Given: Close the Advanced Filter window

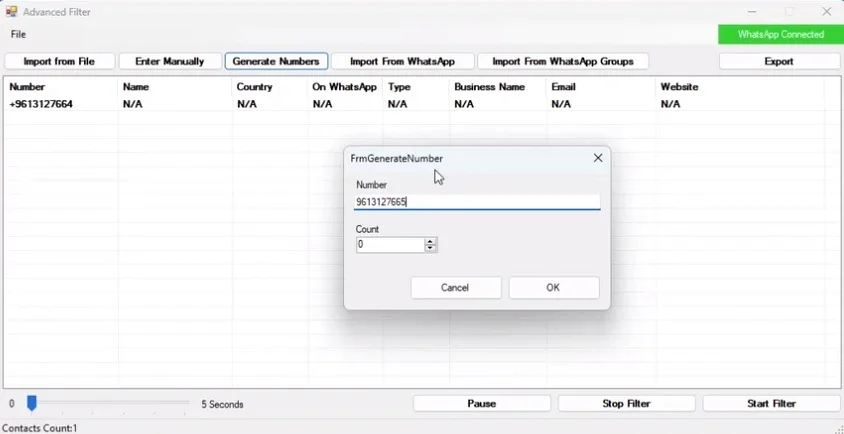Looking at the screenshot, I should (827, 11).
